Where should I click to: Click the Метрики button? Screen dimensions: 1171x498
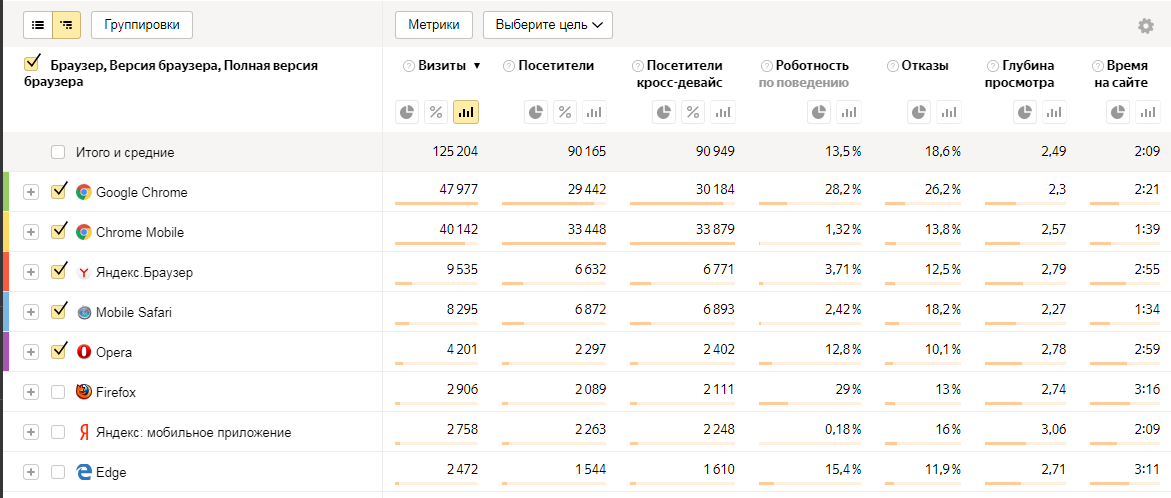[x=433, y=25]
